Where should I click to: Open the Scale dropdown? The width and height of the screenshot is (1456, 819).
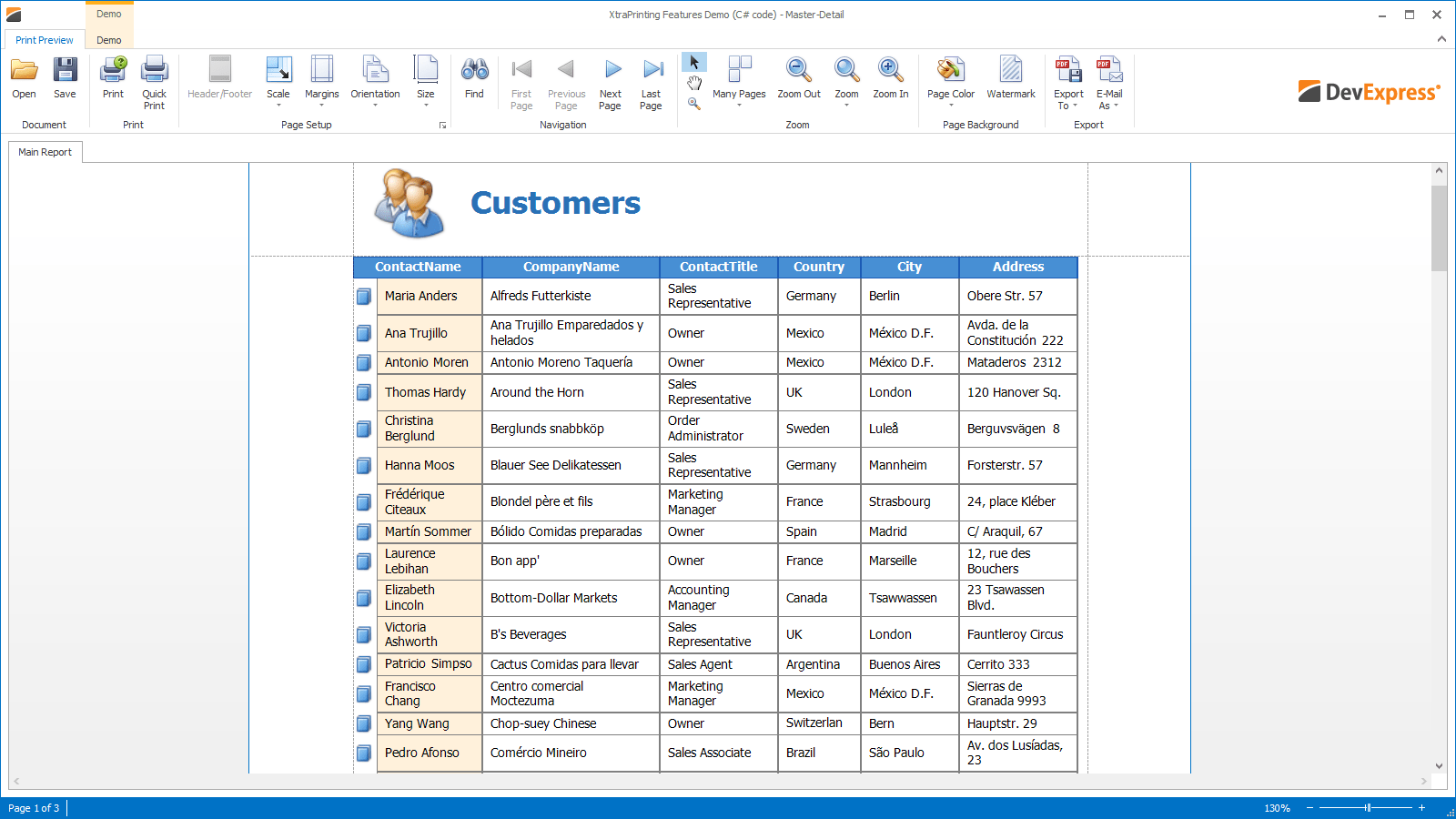tap(278, 82)
